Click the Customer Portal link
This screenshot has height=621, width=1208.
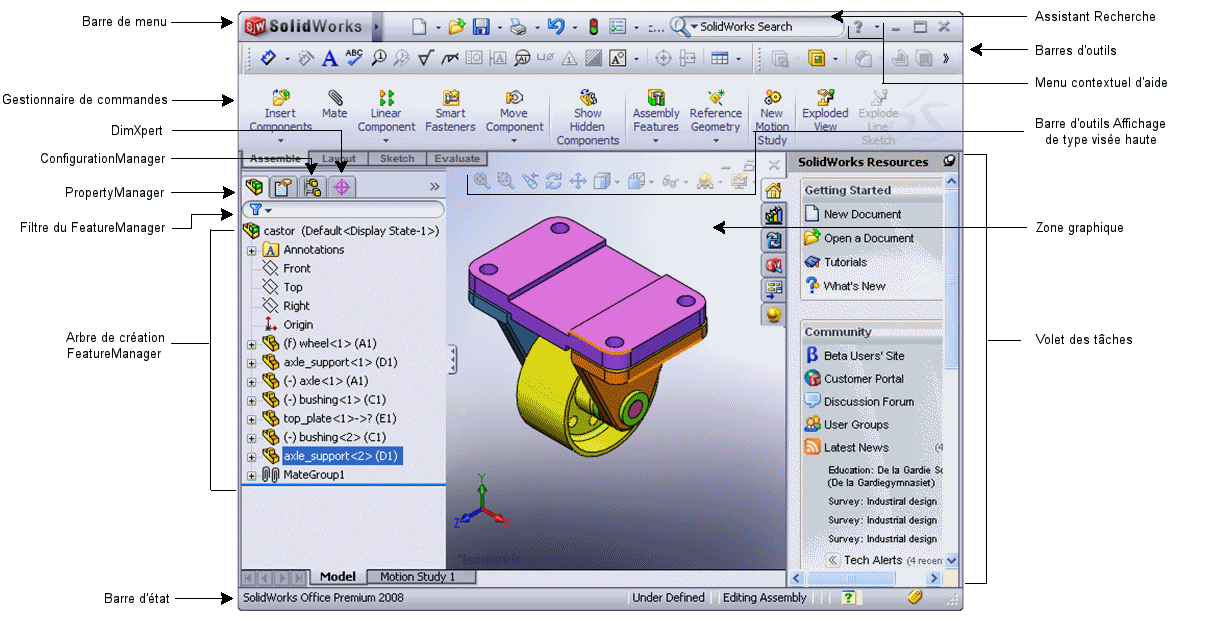point(864,379)
